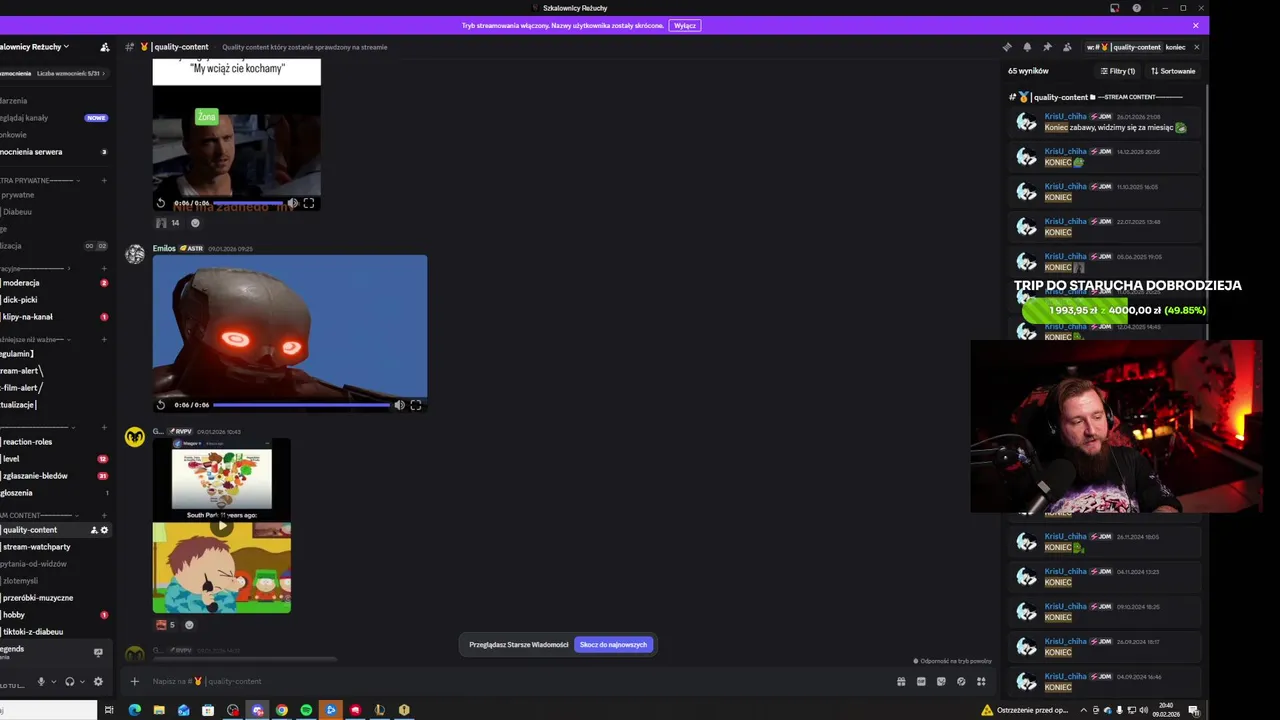Add reaction beside the 5 count reaction

coord(189,625)
